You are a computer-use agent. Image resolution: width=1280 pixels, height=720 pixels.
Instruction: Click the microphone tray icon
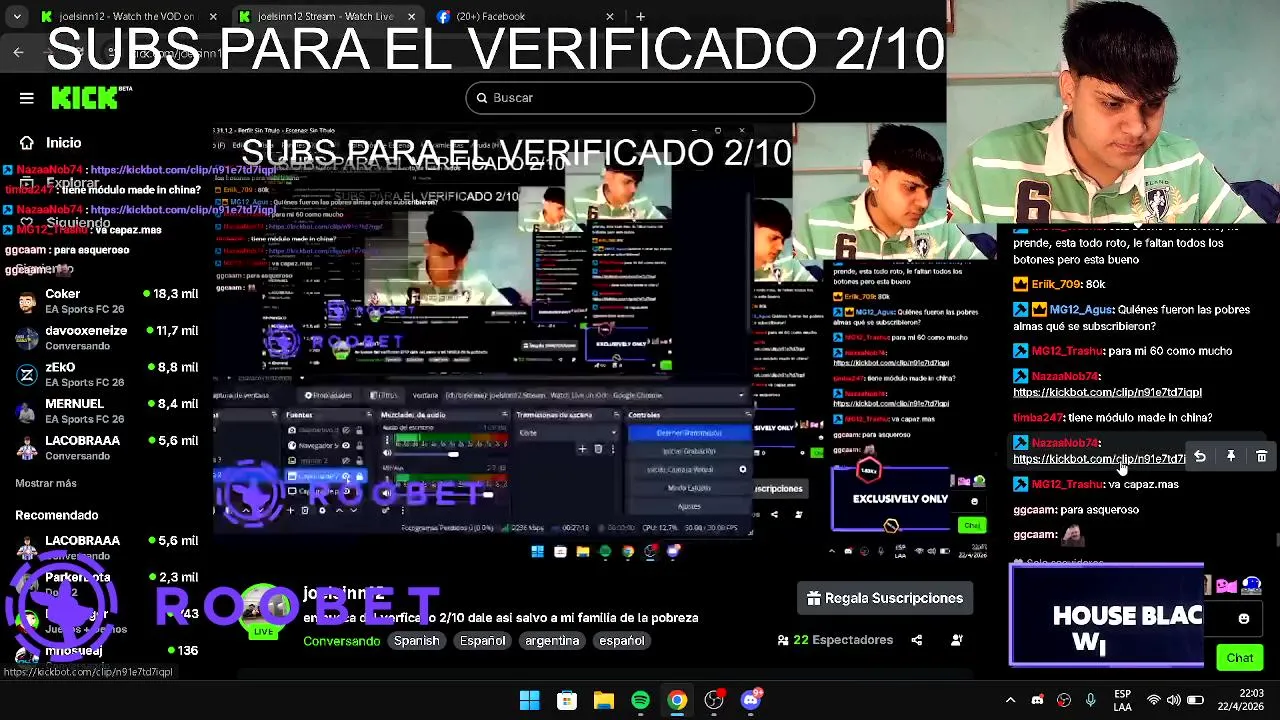(1090, 701)
